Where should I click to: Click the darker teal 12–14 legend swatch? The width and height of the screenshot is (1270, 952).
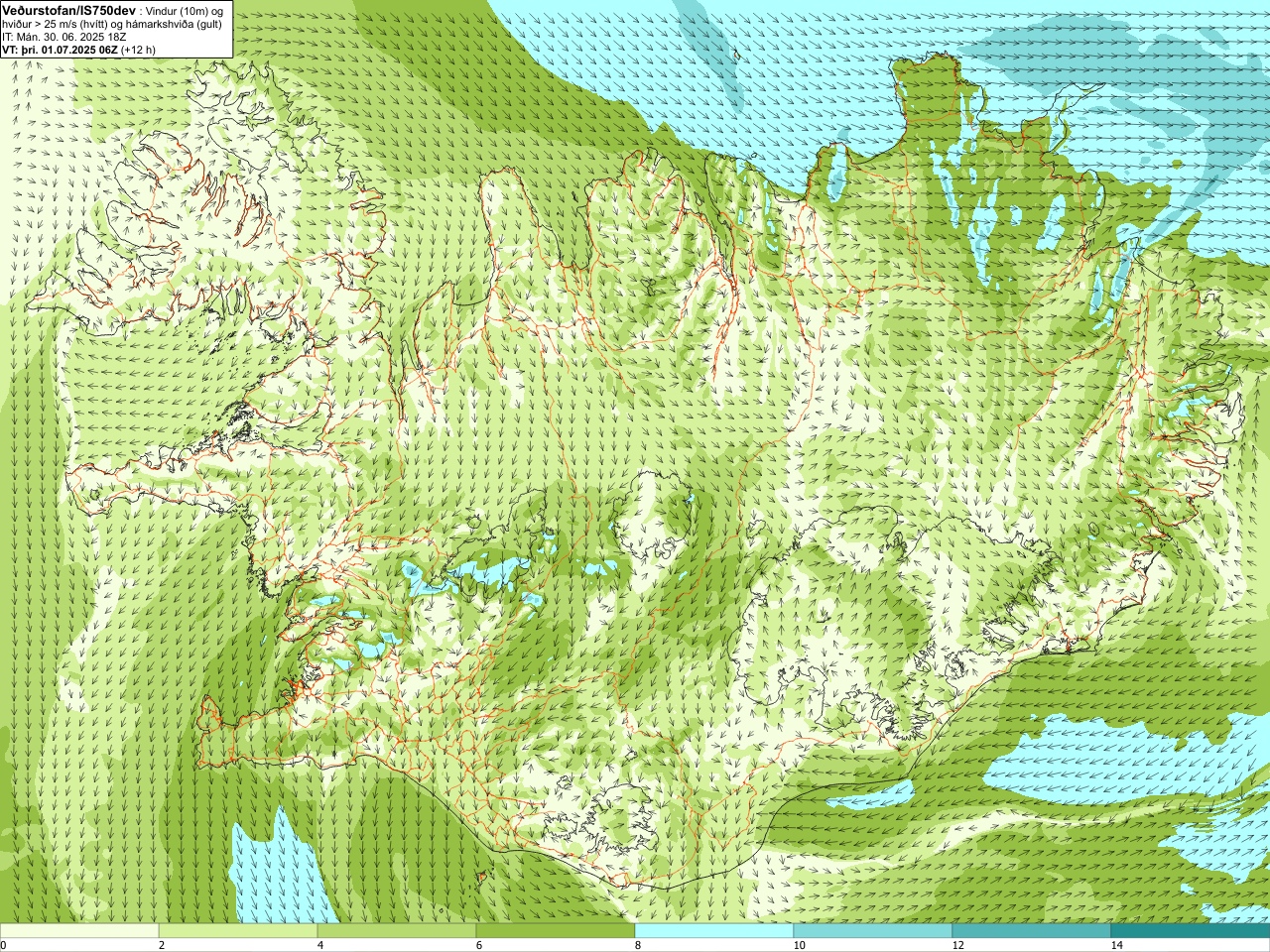coord(1032,931)
